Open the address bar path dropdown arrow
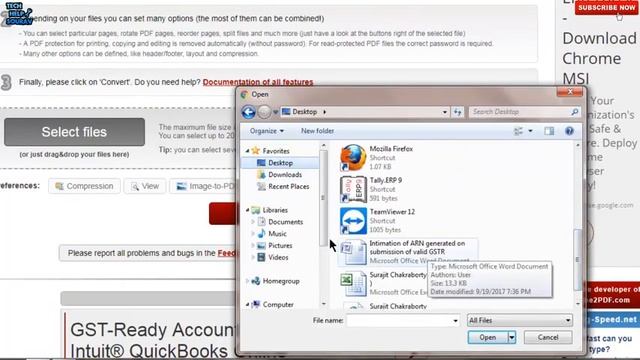The width and height of the screenshot is (640, 360). 444,112
